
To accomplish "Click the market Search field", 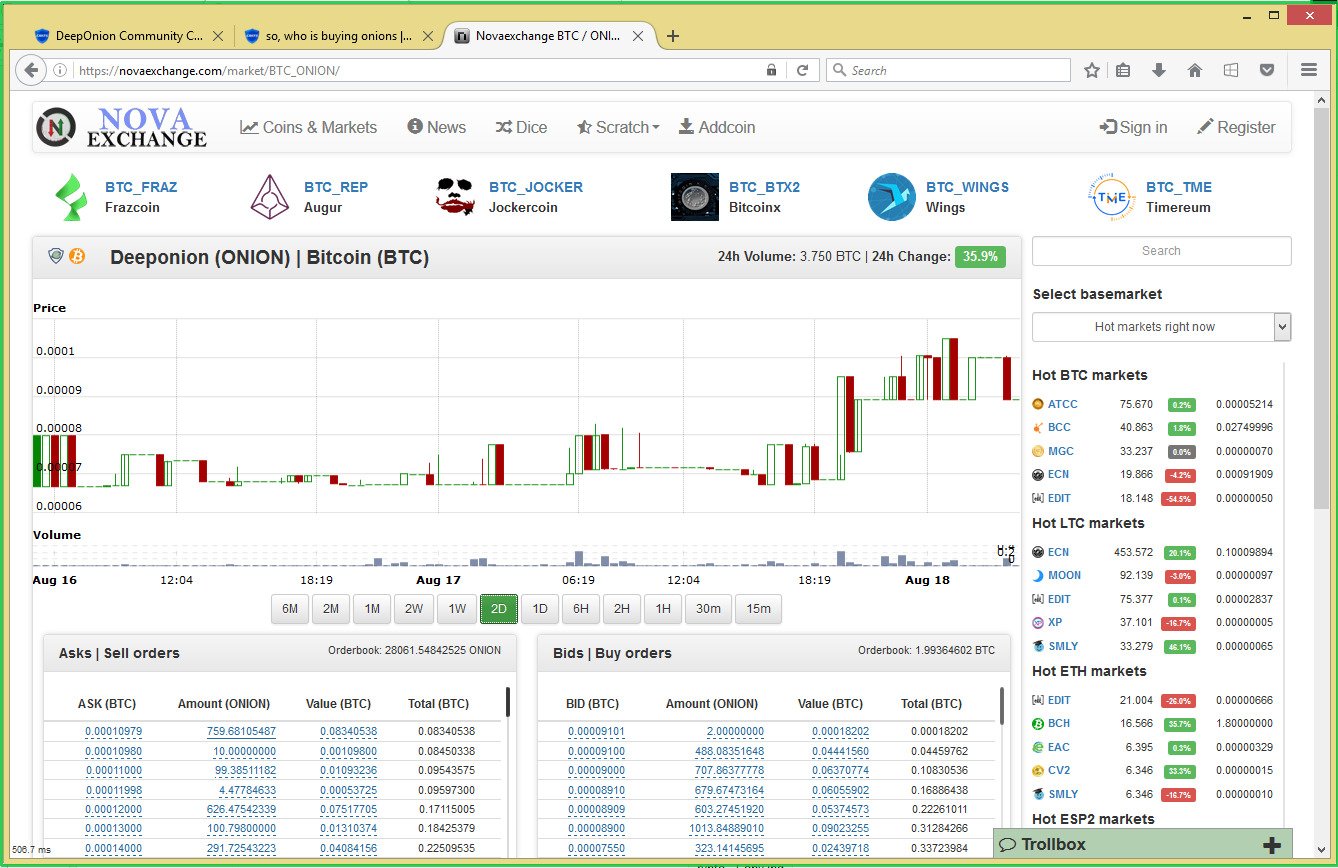I will 1162,251.
